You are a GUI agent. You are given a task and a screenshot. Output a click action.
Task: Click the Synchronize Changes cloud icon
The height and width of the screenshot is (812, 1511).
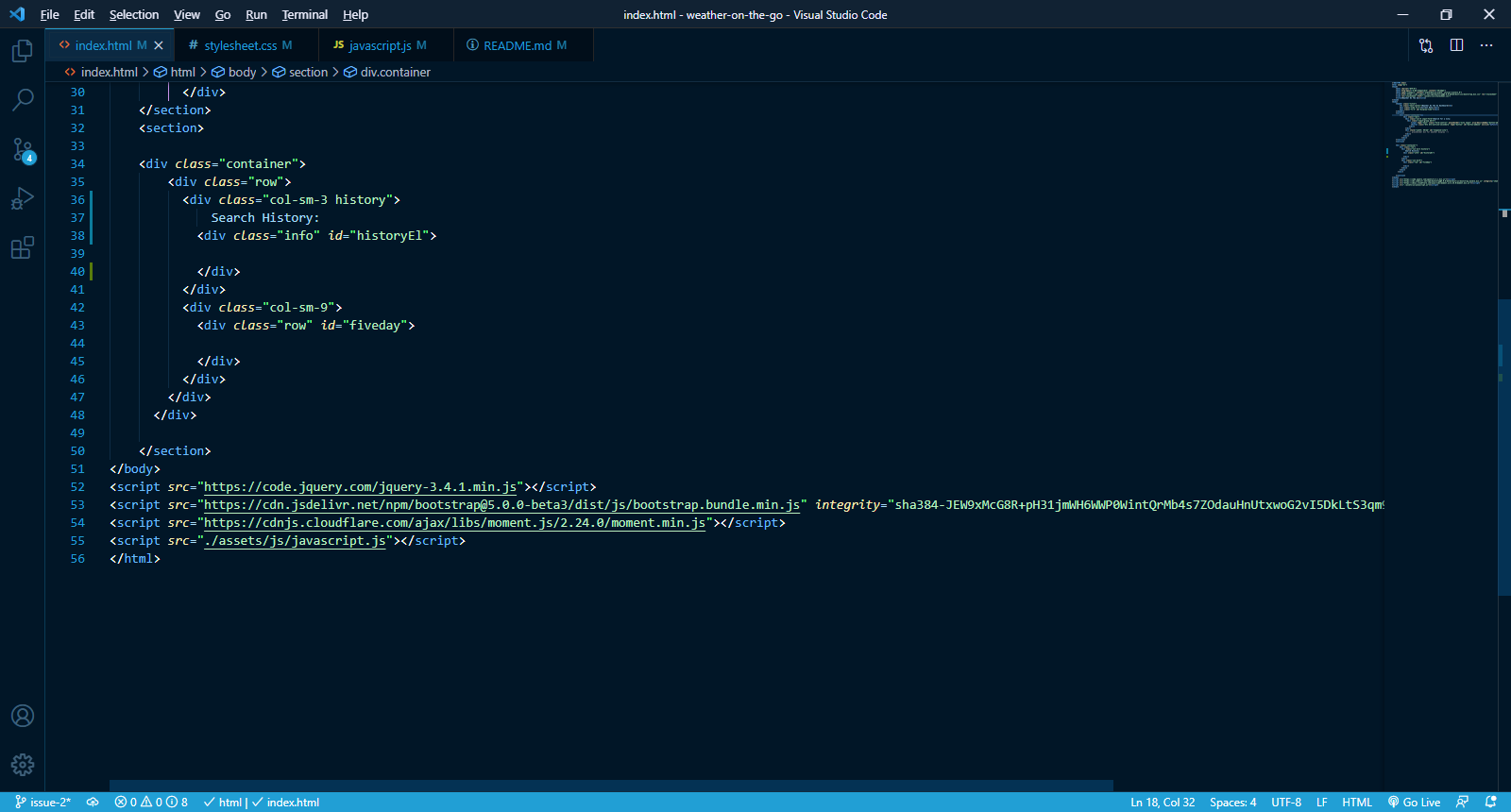(x=93, y=802)
